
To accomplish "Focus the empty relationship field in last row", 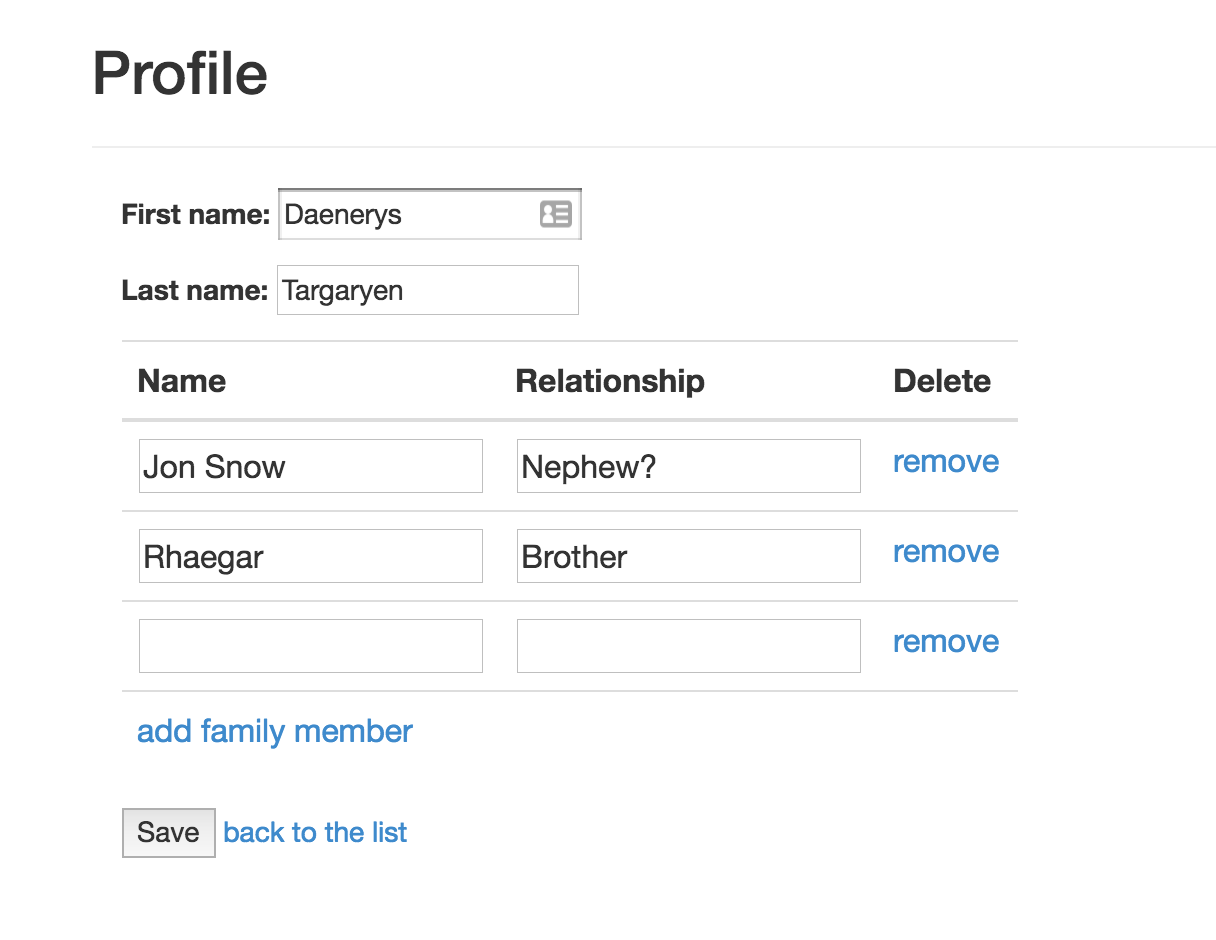I will click(688, 646).
